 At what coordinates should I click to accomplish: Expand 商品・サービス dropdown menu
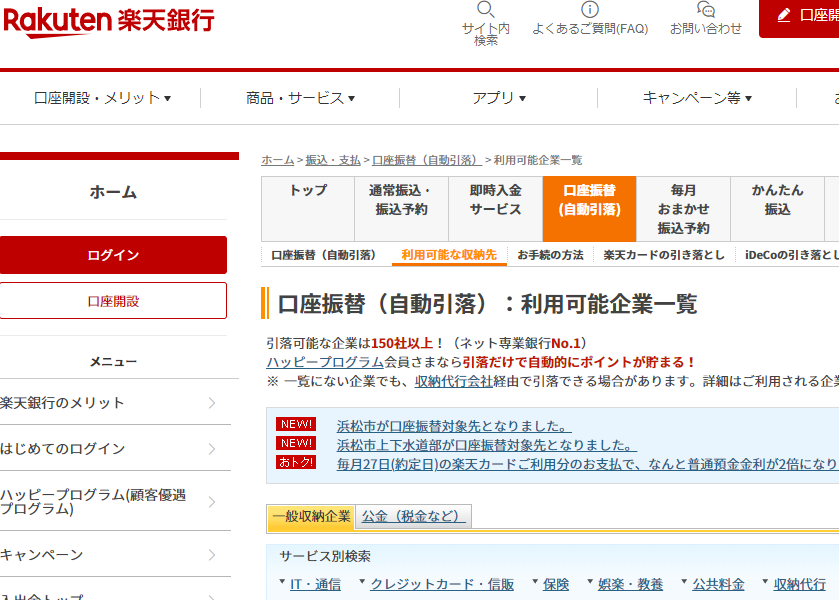[x=300, y=98]
